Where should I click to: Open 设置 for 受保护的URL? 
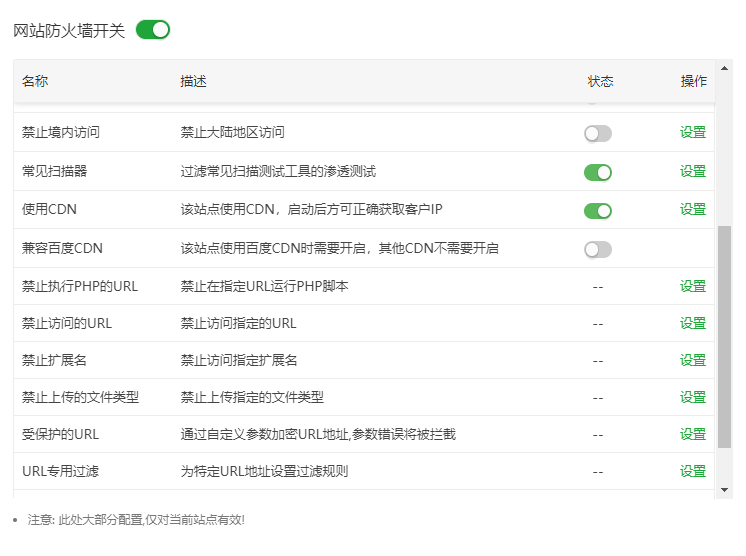693,434
